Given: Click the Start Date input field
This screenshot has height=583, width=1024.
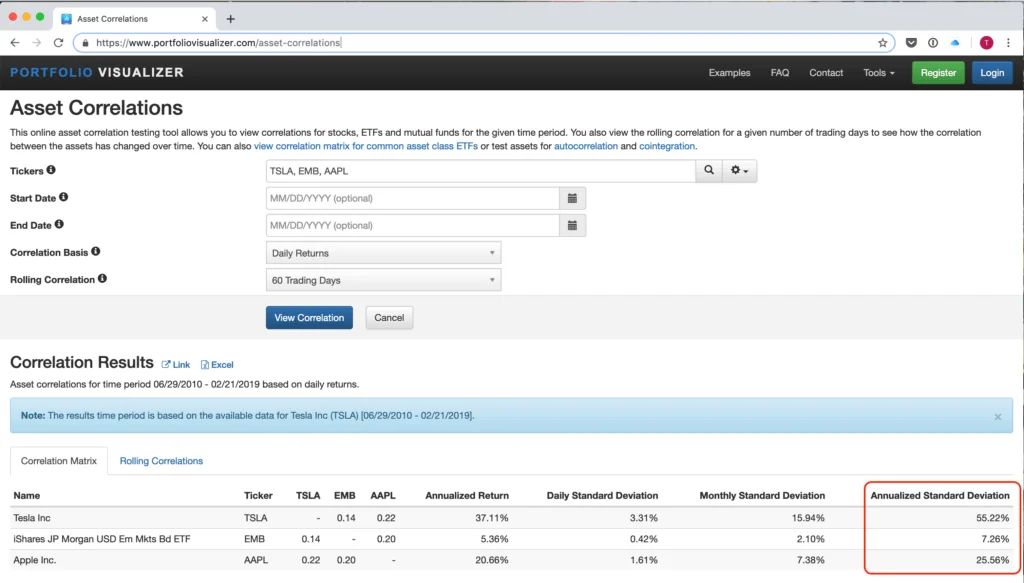Looking at the screenshot, I should click(x=413, y=198).
